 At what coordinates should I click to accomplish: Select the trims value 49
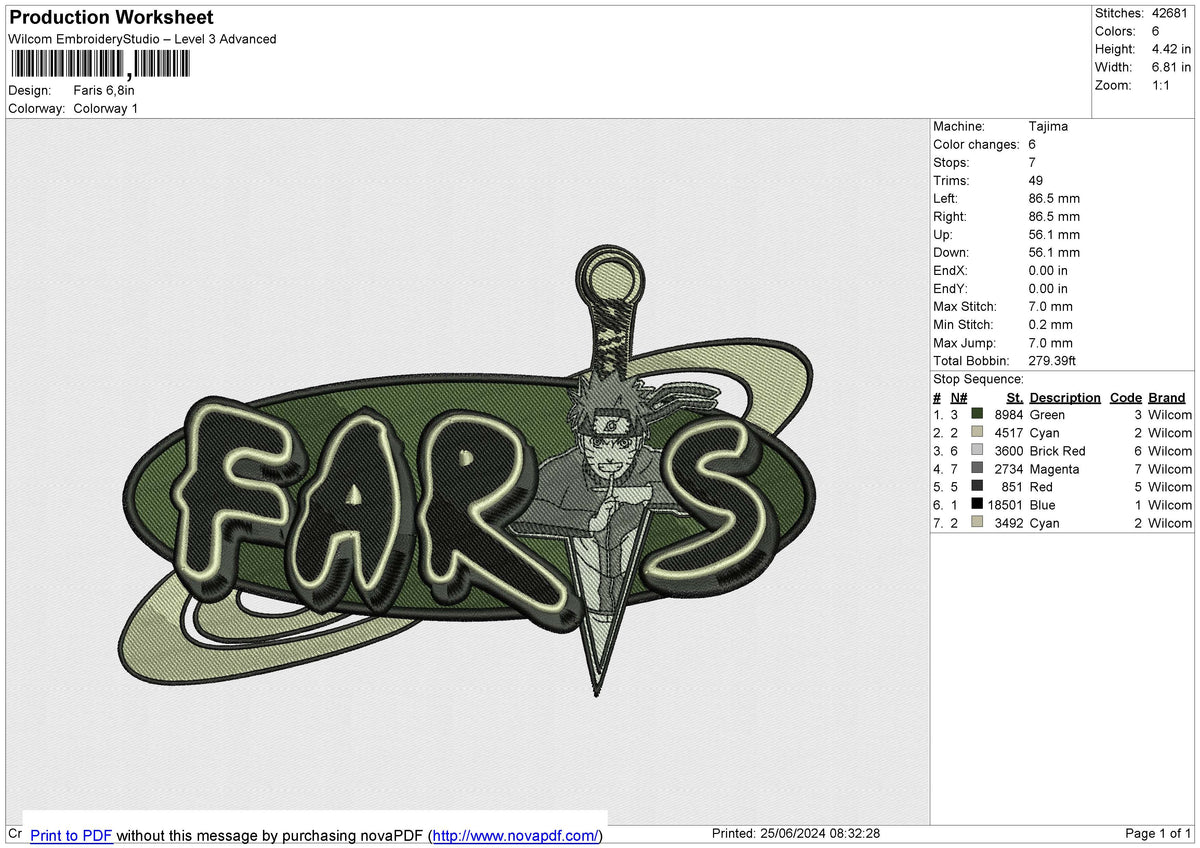pyautogui.click(x=1035, y=181)
